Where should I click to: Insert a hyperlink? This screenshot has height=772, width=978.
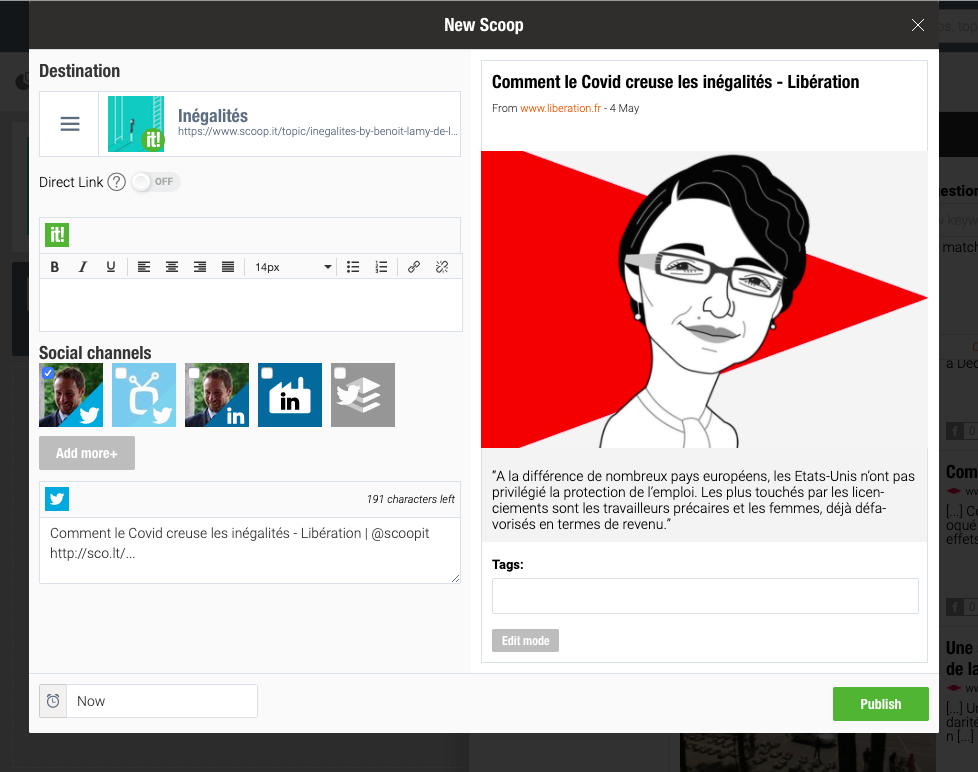tap(414, 267)
